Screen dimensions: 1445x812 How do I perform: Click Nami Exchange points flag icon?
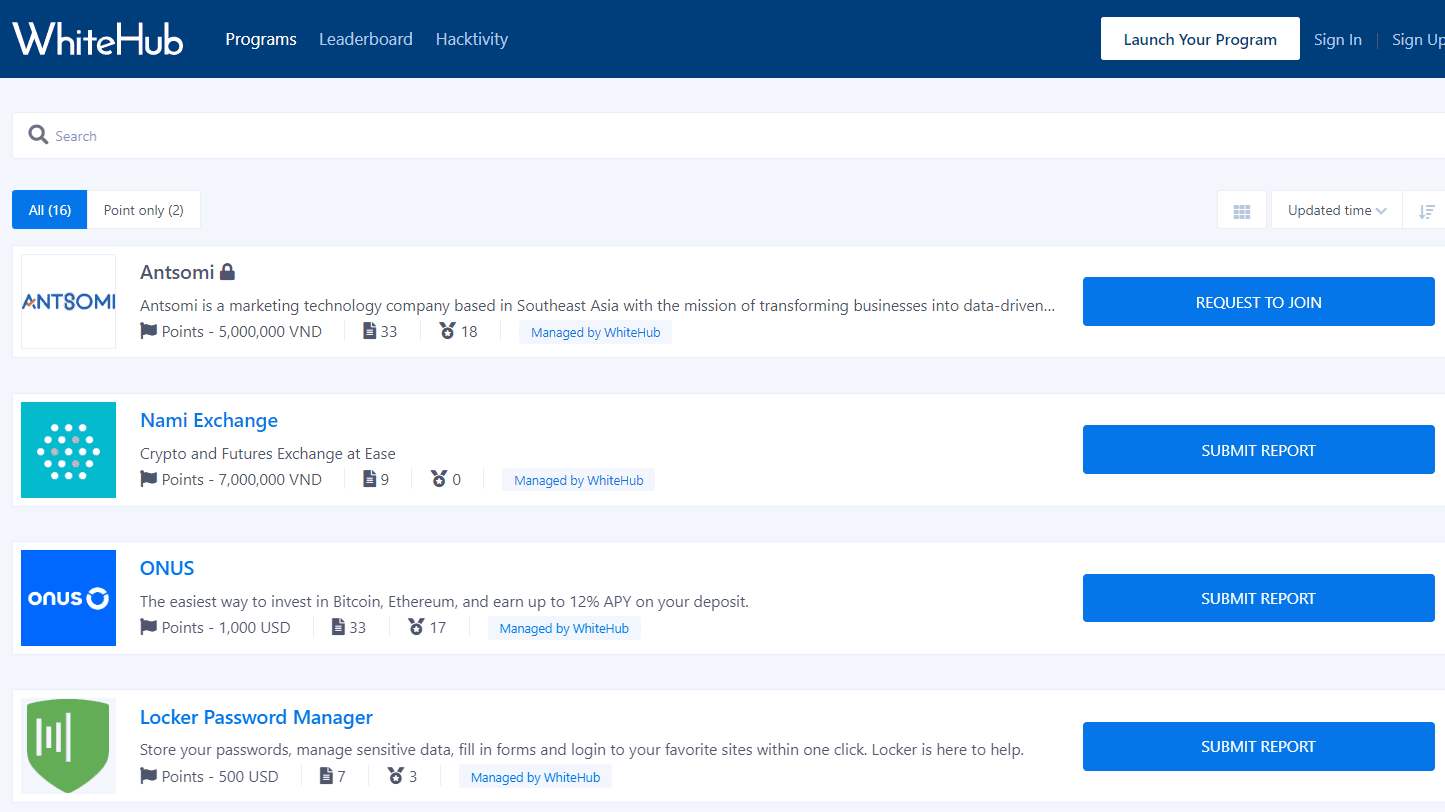tap(149, 479)
